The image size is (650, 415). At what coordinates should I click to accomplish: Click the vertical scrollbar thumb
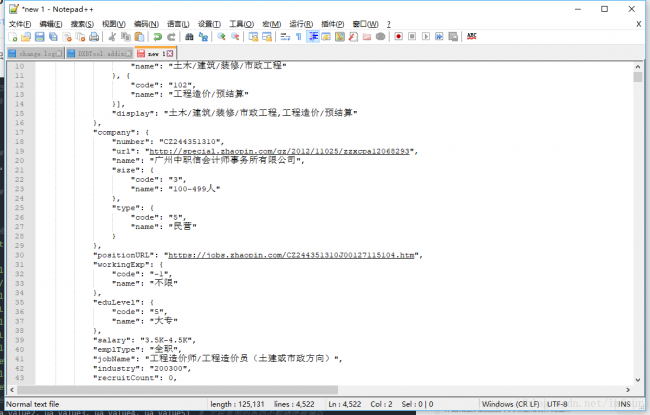(x=638, y=77)
